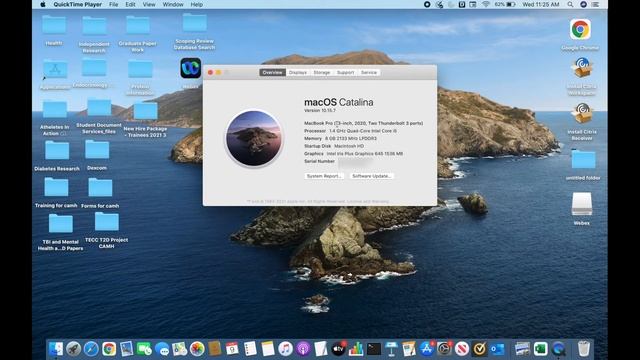Open Google Chrome in the dock
The image size is (640, 360).
click(109, 349)
